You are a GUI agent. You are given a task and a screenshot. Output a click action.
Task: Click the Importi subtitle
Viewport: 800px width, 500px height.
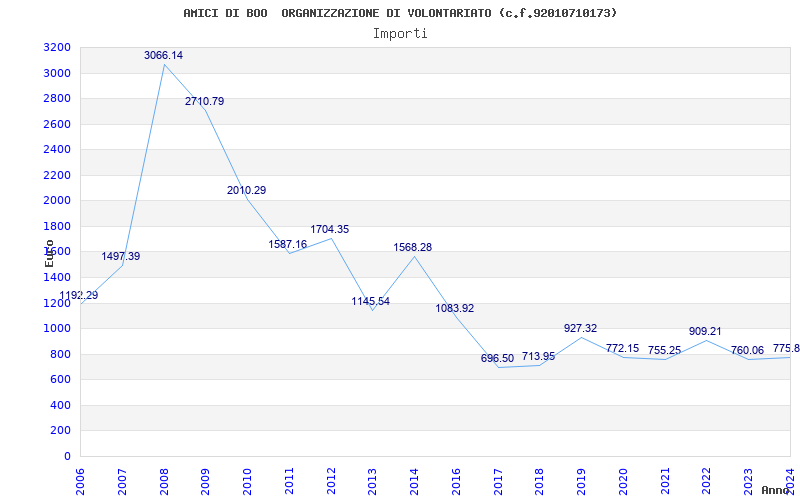pos(400,34)
